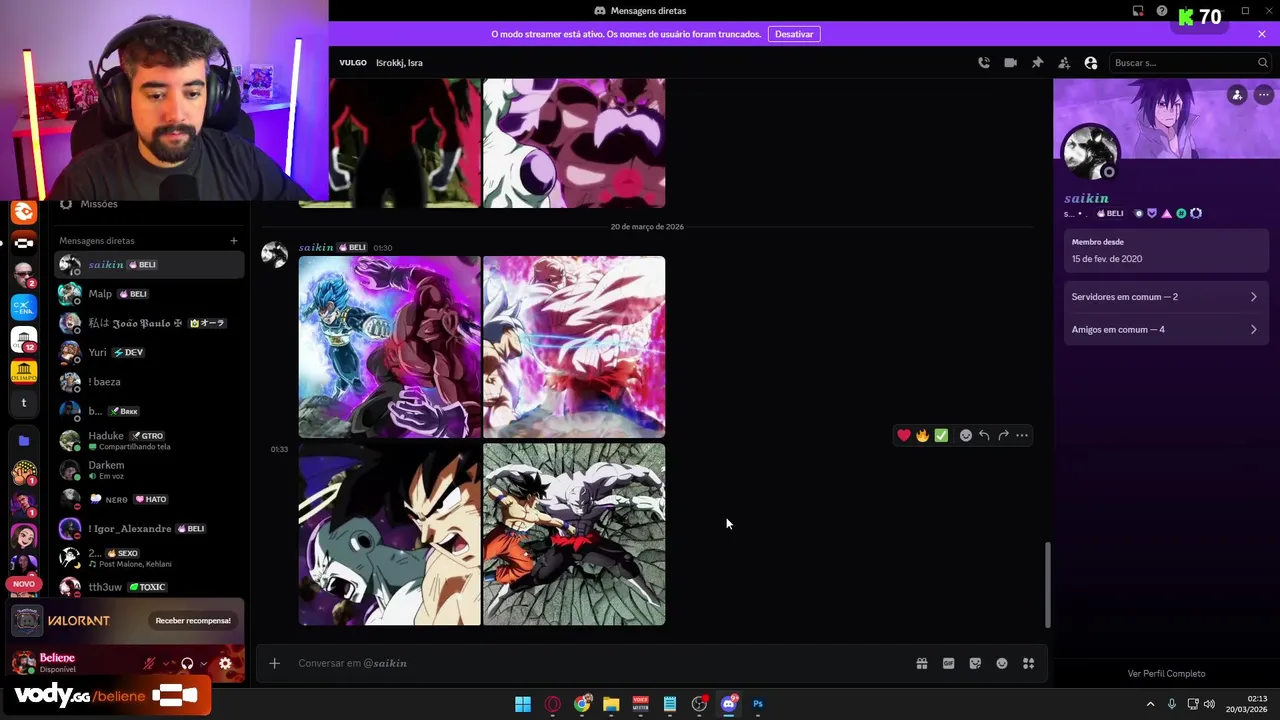Open the sticker picker
This screenshot has height=720, width=1280.
[975, 663]
